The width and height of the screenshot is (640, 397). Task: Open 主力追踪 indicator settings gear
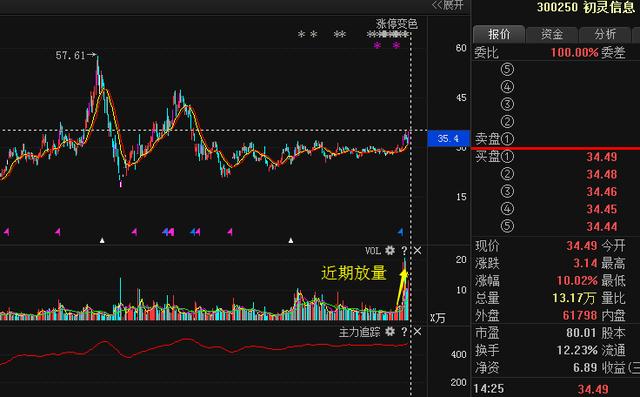[x=390, y=332]
